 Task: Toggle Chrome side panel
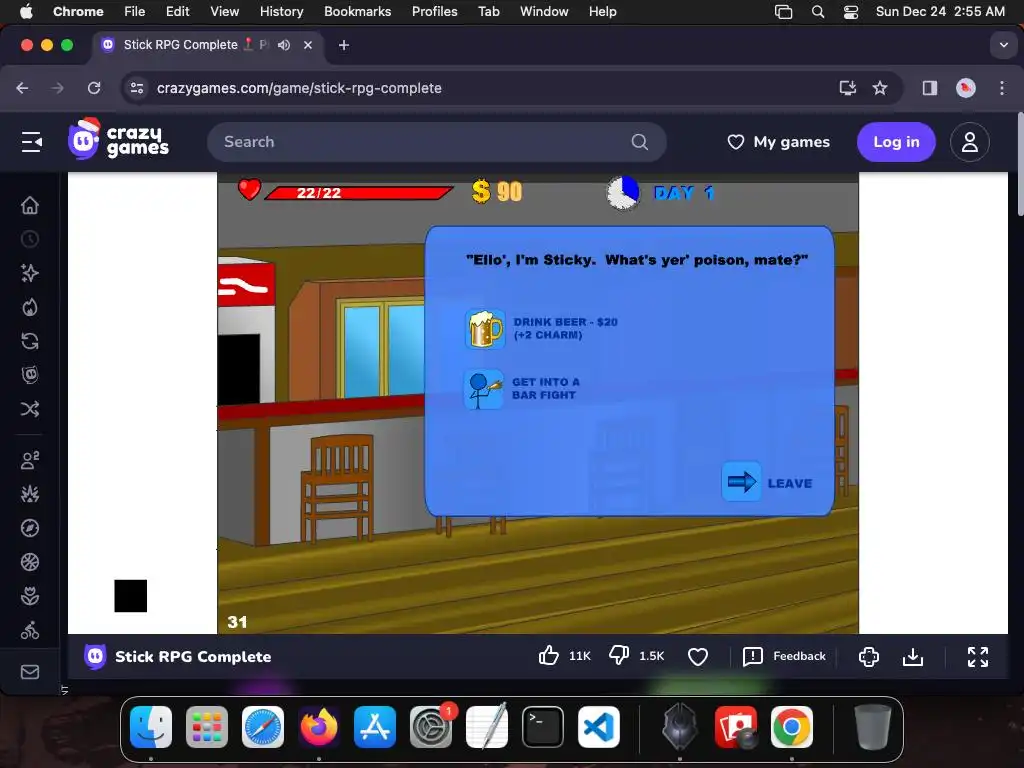tap(930, 88)
